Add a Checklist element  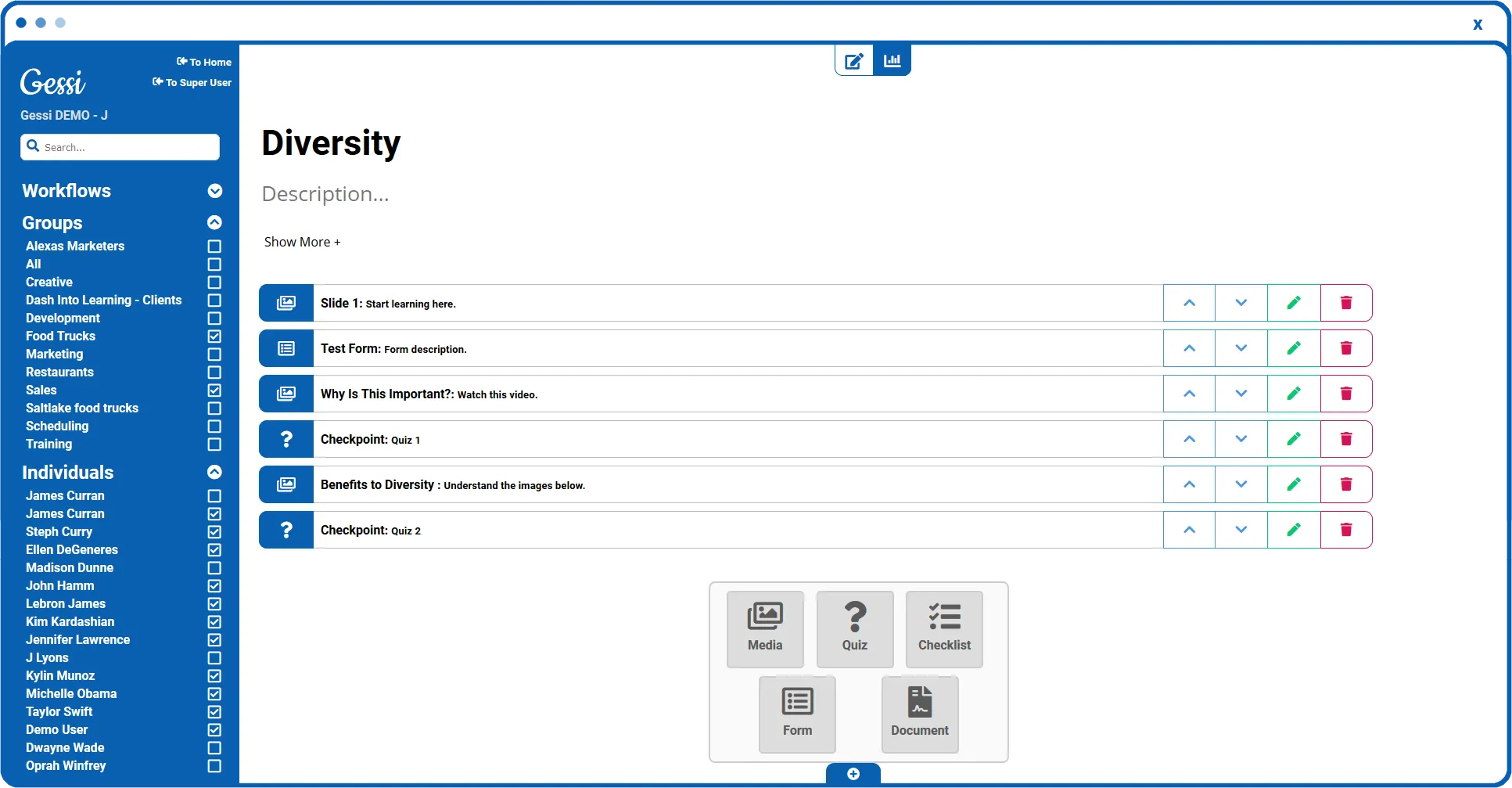[944, 629]
